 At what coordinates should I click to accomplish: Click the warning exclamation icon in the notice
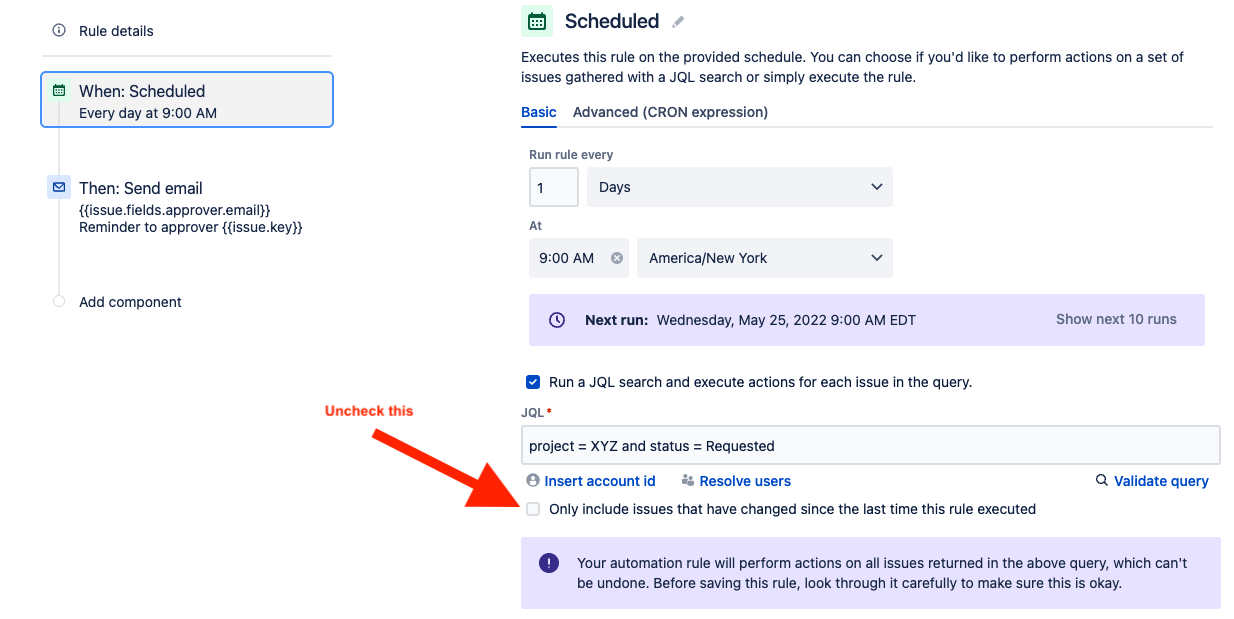(x=548, y=563)
